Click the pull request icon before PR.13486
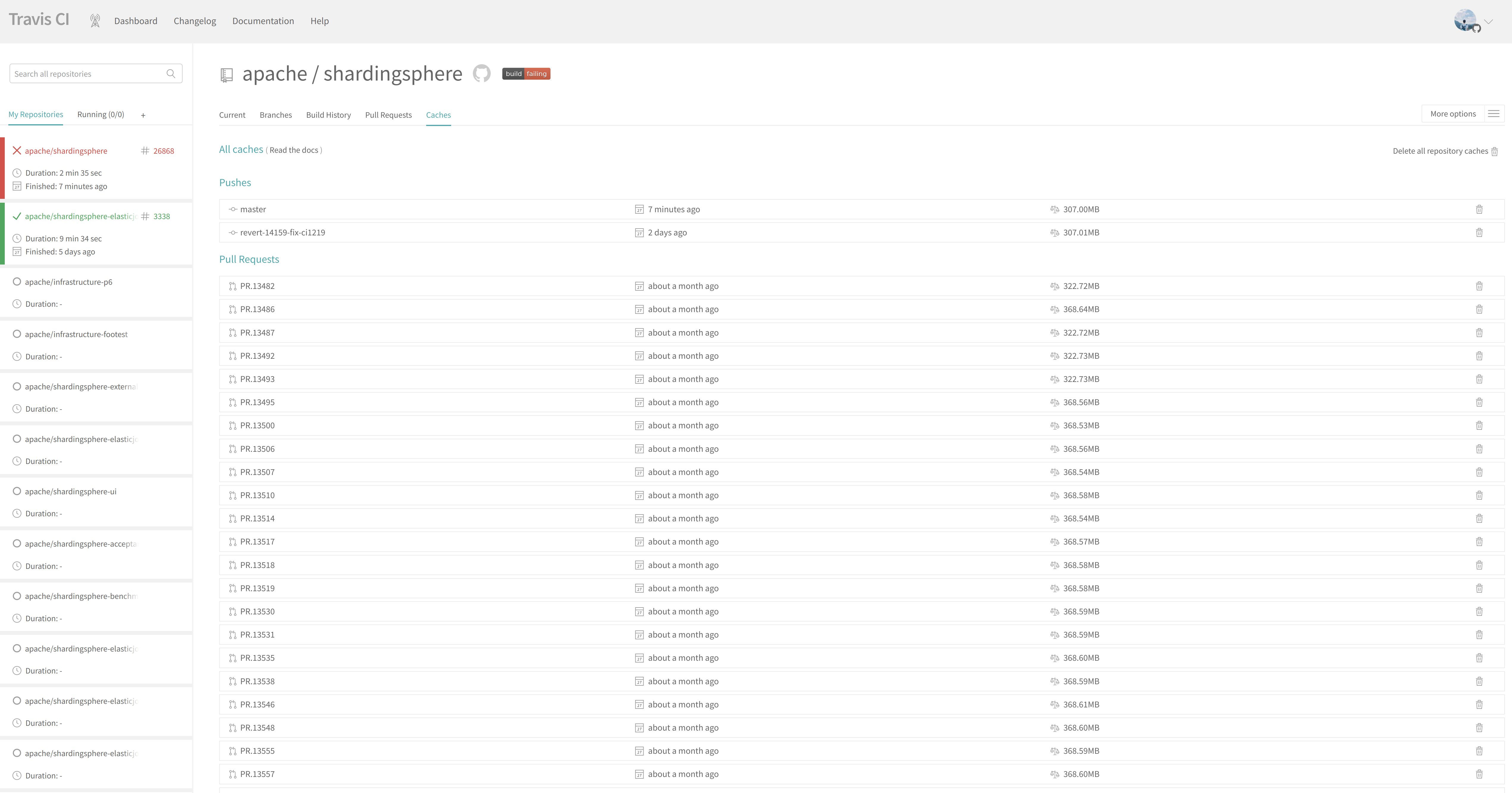The image size is (1512, 793). point(232,309)
